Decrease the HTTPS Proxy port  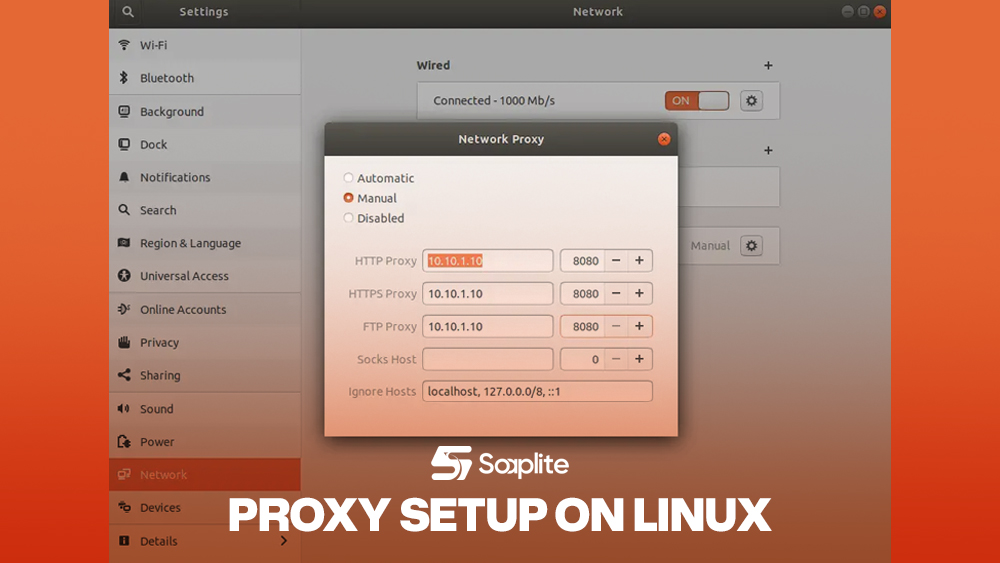point(616,293)
